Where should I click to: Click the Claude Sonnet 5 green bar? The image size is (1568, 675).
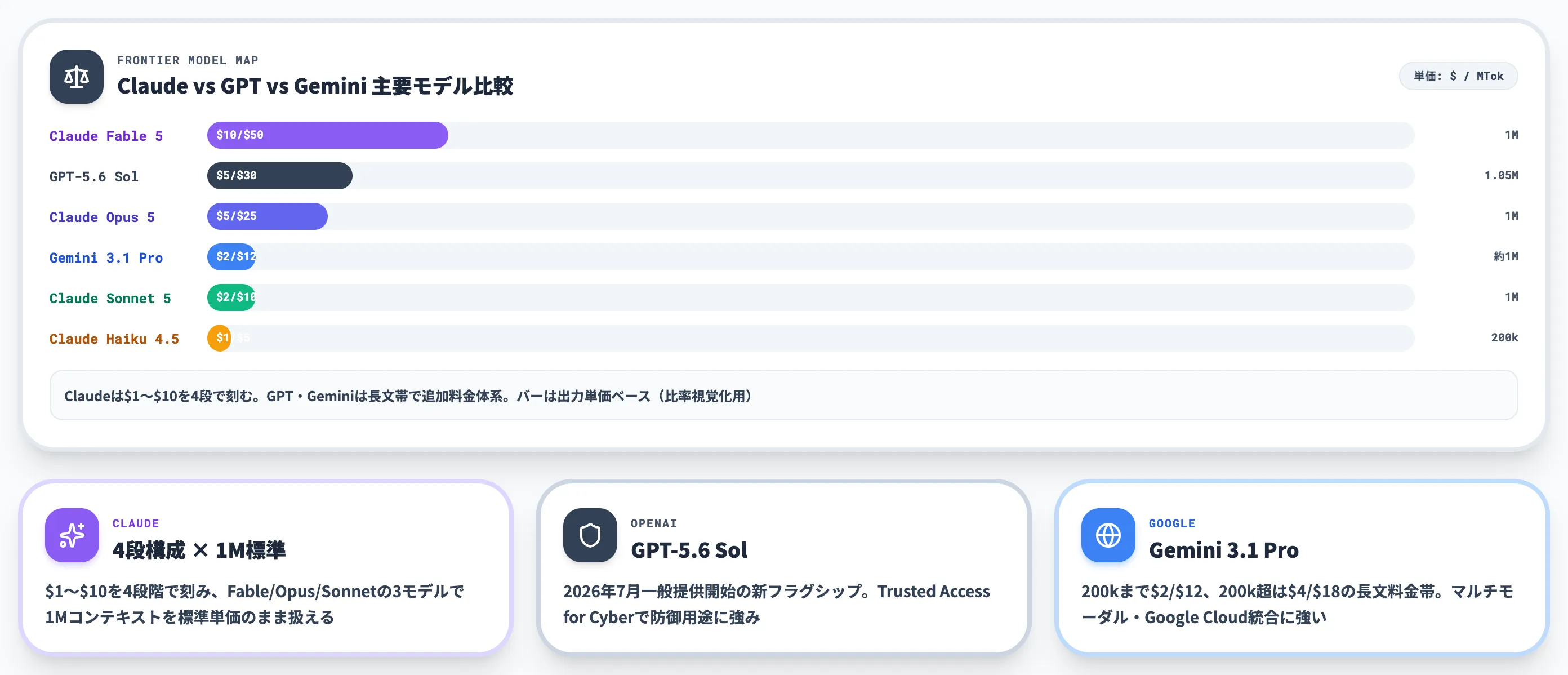coord(231,297)
